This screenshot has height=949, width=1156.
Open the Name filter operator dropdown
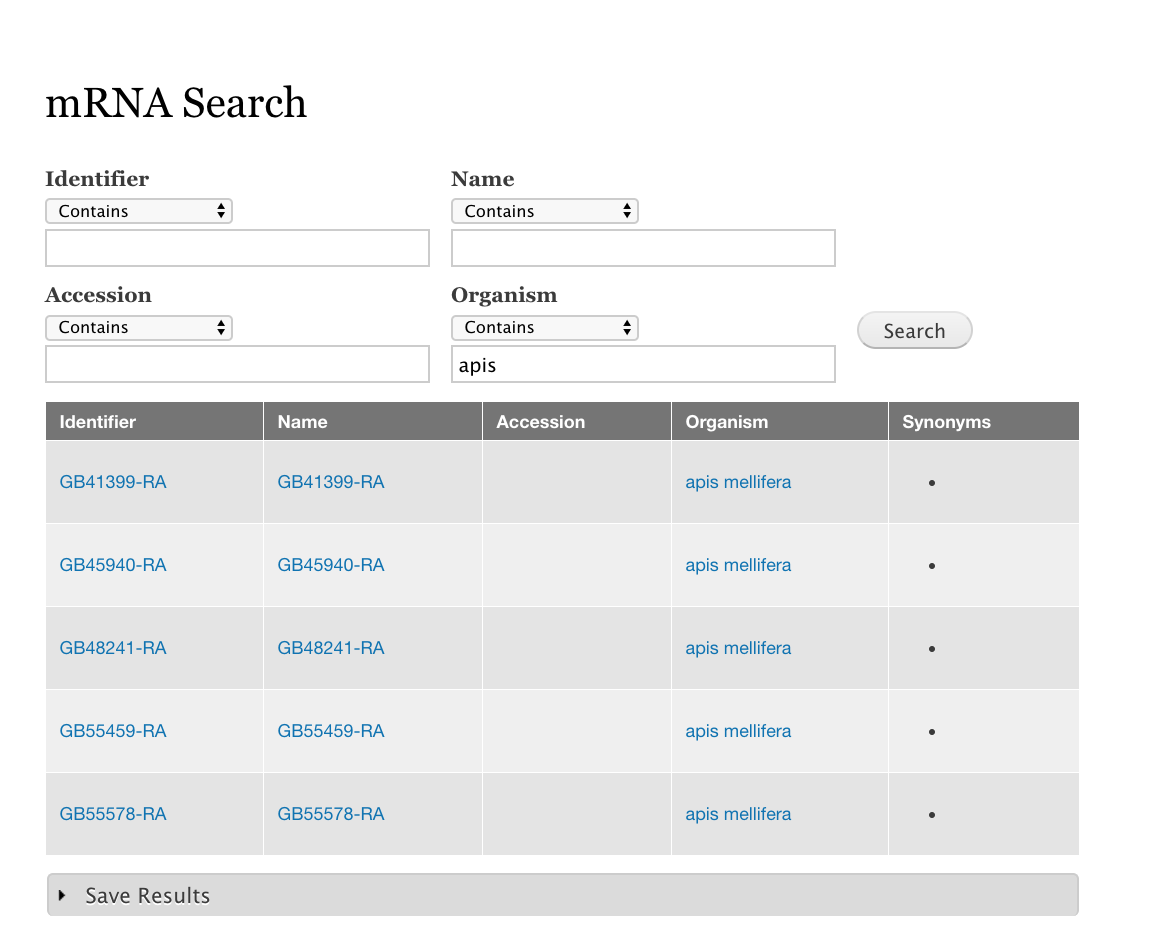(544, 211)
